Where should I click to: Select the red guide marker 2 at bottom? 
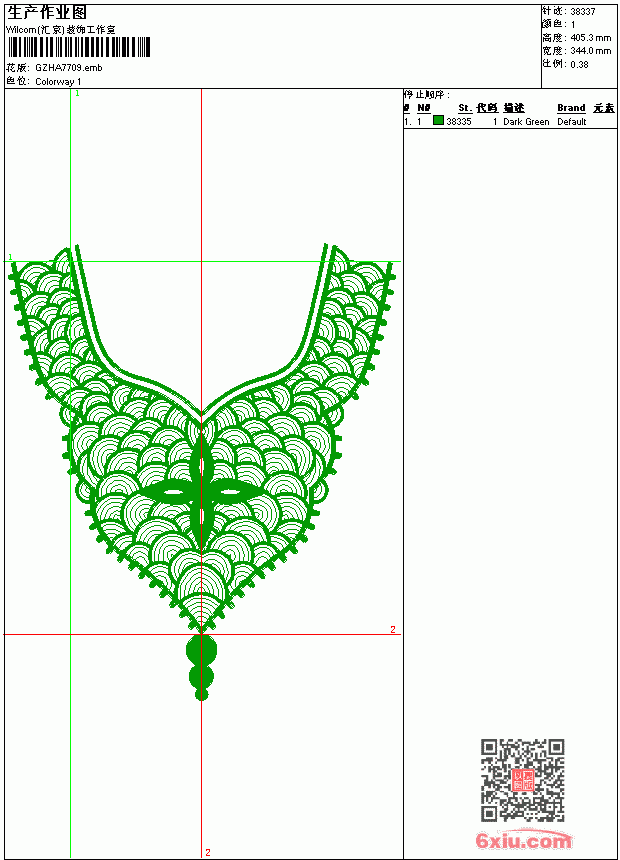[x=208, y=852]
